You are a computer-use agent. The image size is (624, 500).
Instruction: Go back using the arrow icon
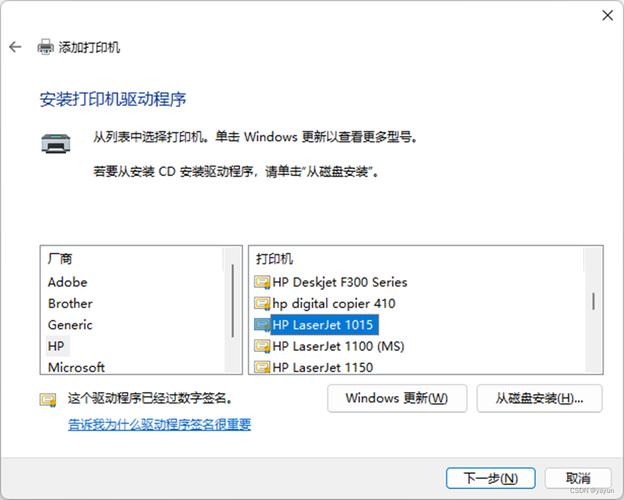pos(15,47)
